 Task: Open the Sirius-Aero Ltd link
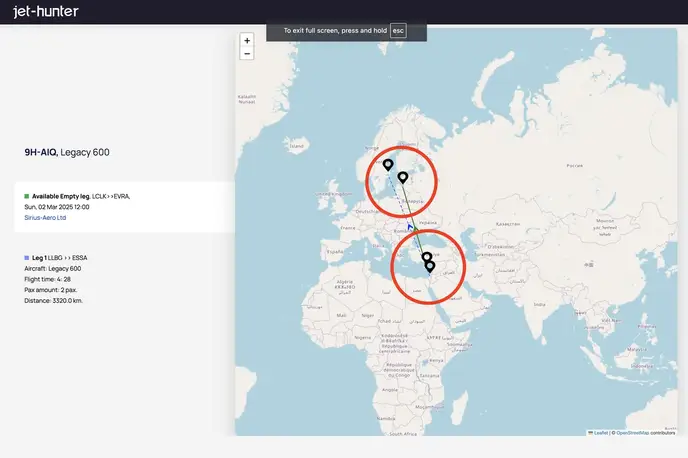pyautogui.click(x=45, y=217)
